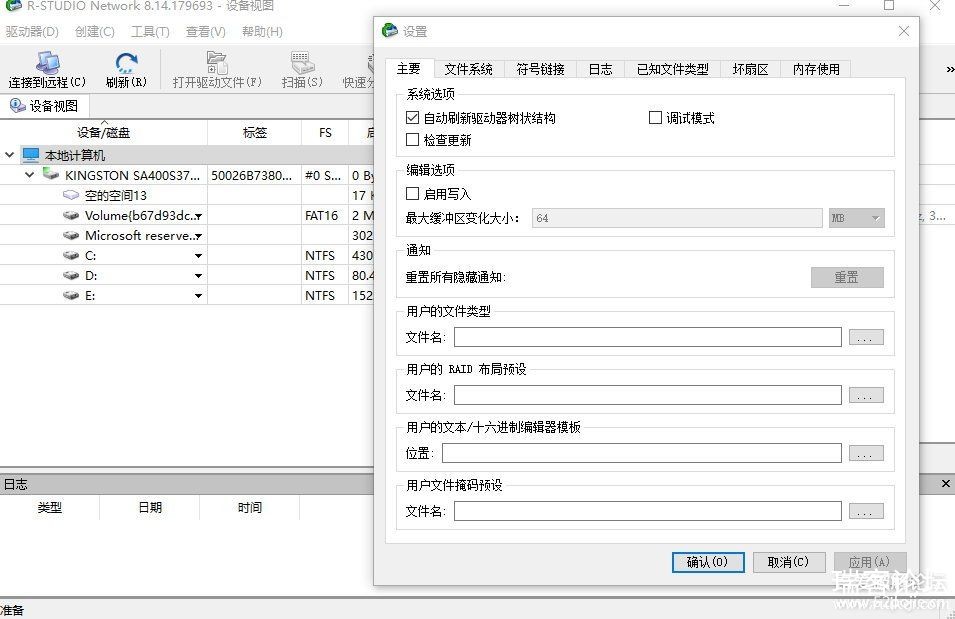
Task: Click the 确认(O) button
Action: coord(708,562)
